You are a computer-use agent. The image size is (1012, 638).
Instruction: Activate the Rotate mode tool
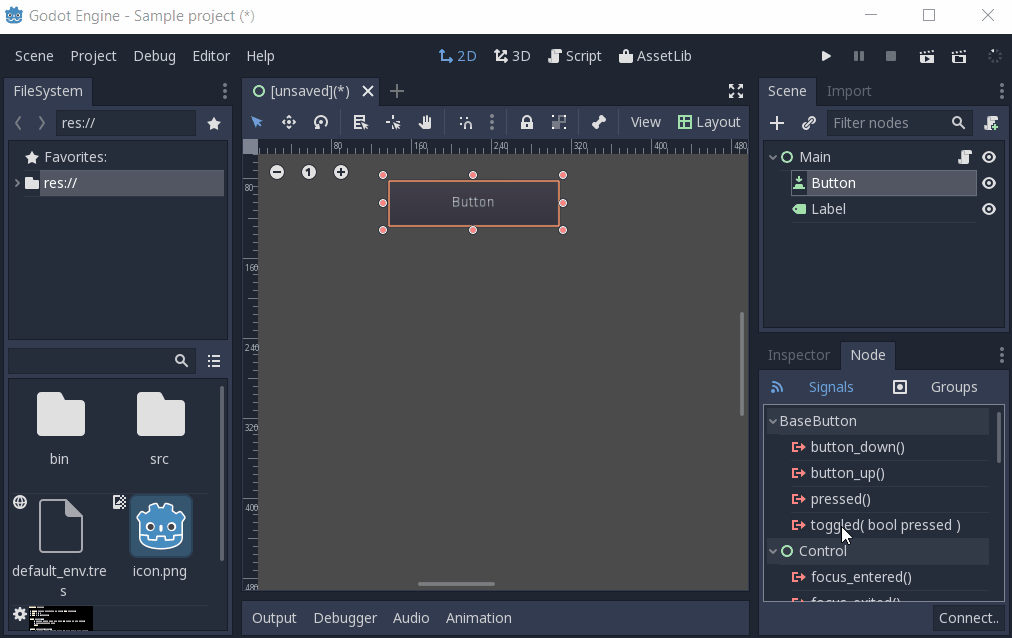321,122
